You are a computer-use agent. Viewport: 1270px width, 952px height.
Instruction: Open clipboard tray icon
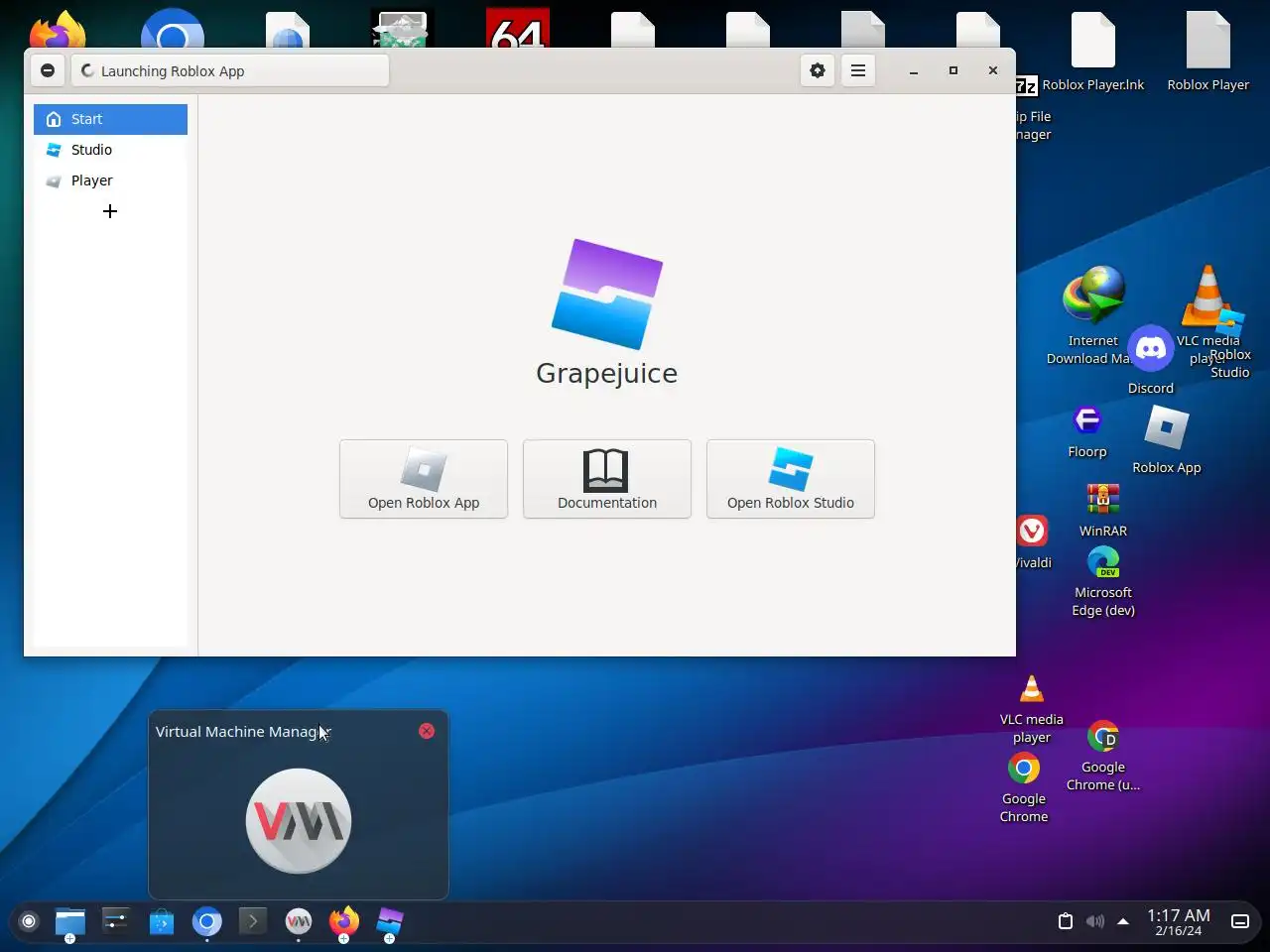click(1065, 921)
